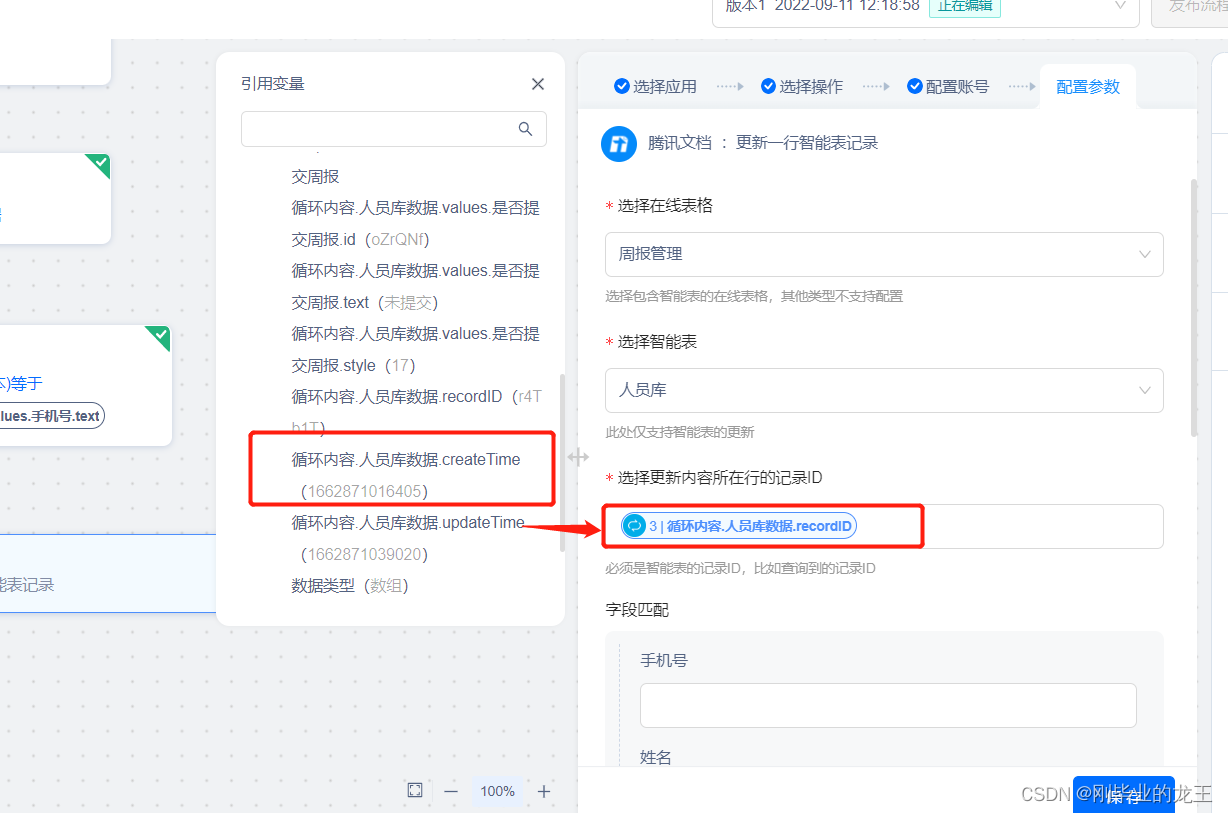Click the 腾讯文档 : 更新一行智能表记录 heading
1228x813 pixels.
point(763,143)
